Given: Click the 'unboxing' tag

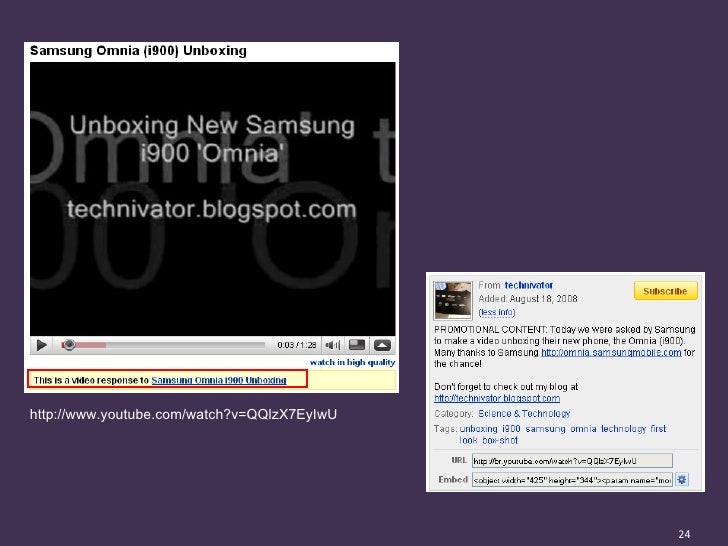Looking at the screenshot, I should [478, 429].
